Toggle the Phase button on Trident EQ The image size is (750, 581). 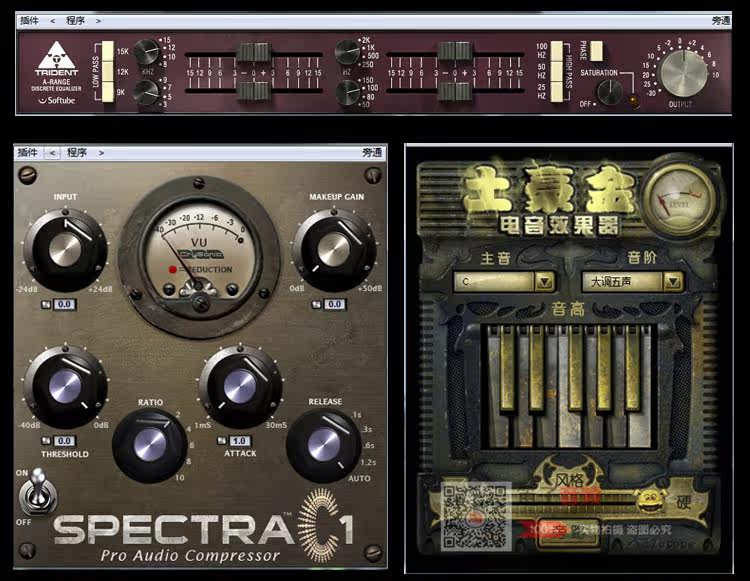click(x=596, y=51)
